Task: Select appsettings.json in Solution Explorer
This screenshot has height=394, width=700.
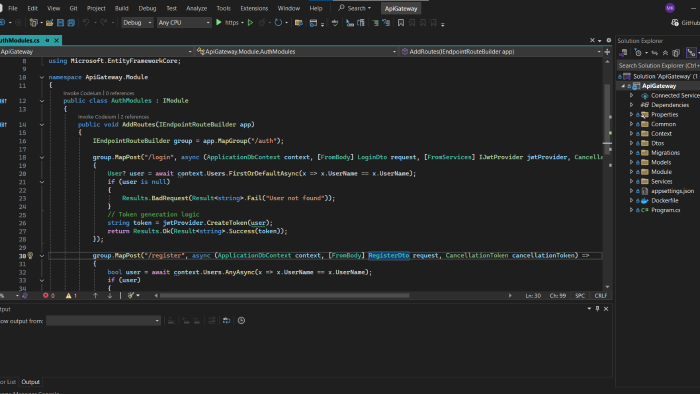Action: [x=672, y=191]
